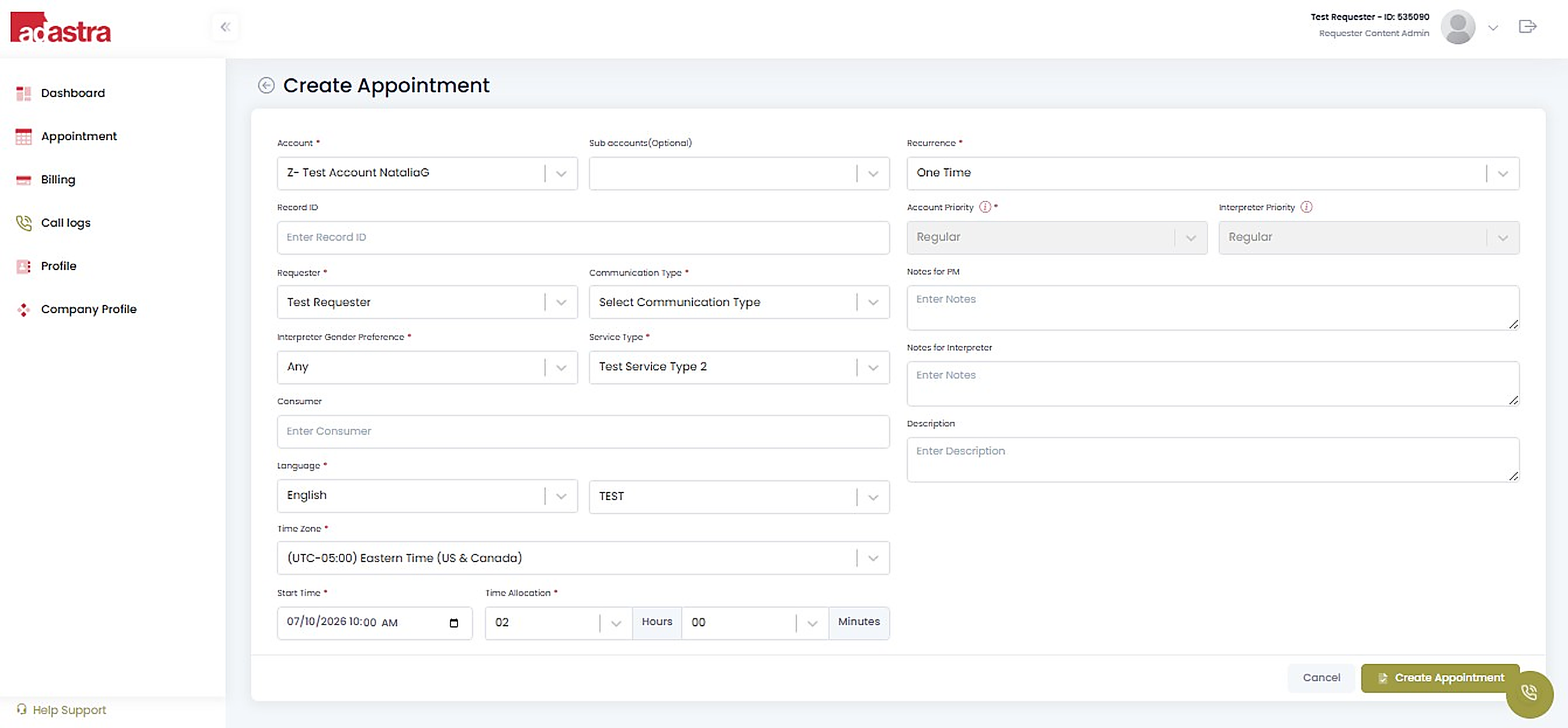Click the Enter Description text area

coord(1213,460)
